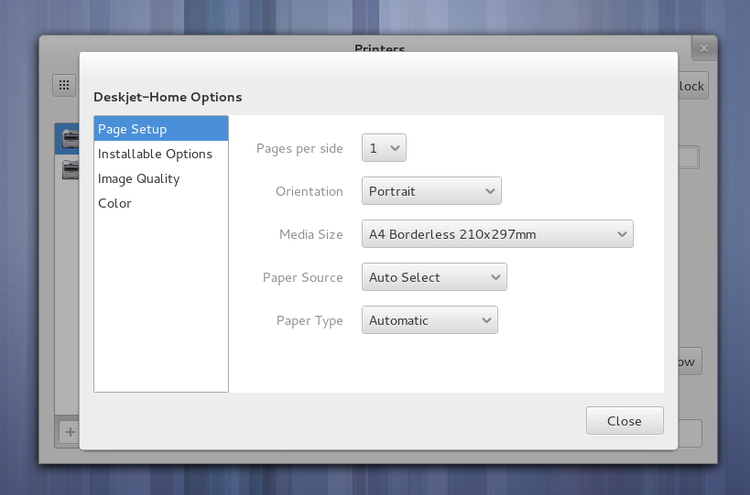Open the Paper Type Automatic dropdown

pyautogui.click(x=429, y=320)
